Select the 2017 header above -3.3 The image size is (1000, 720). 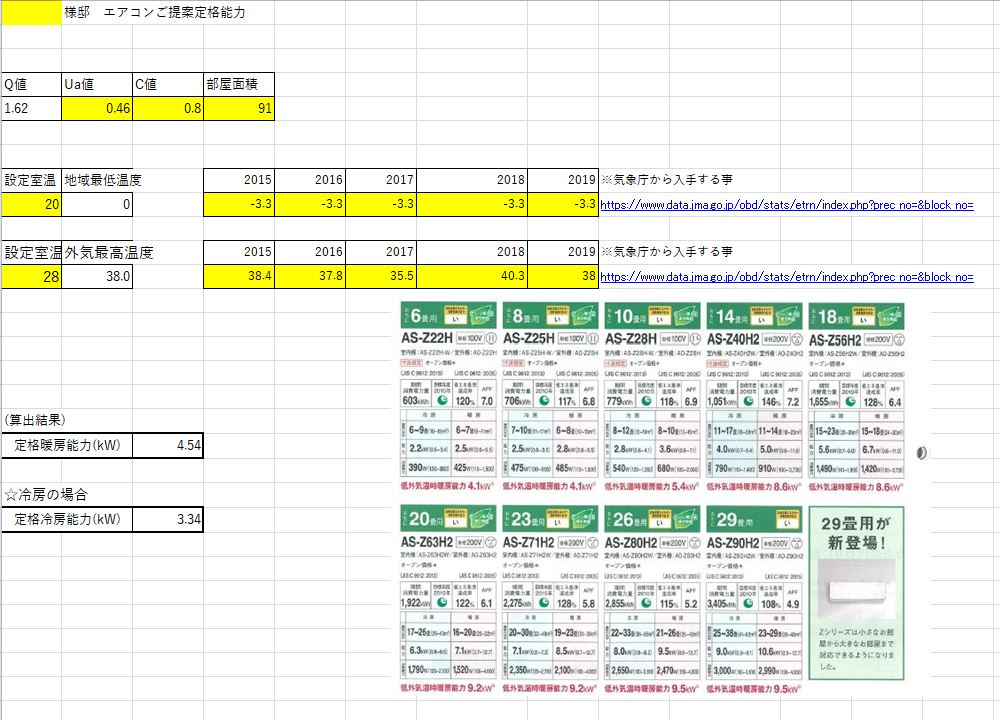click(x=381, y=180)
